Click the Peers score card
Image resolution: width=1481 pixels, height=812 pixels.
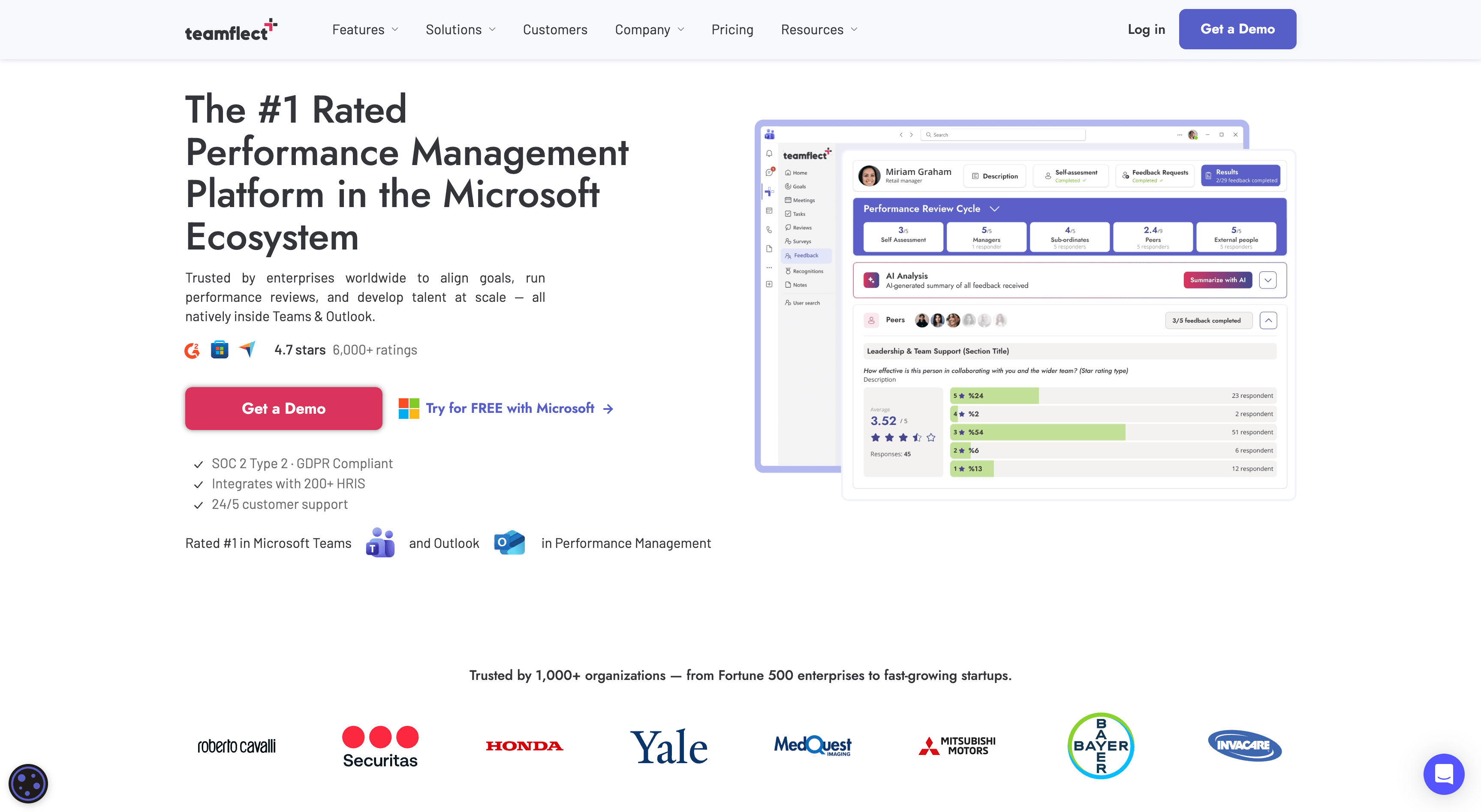pos(1153,237)
